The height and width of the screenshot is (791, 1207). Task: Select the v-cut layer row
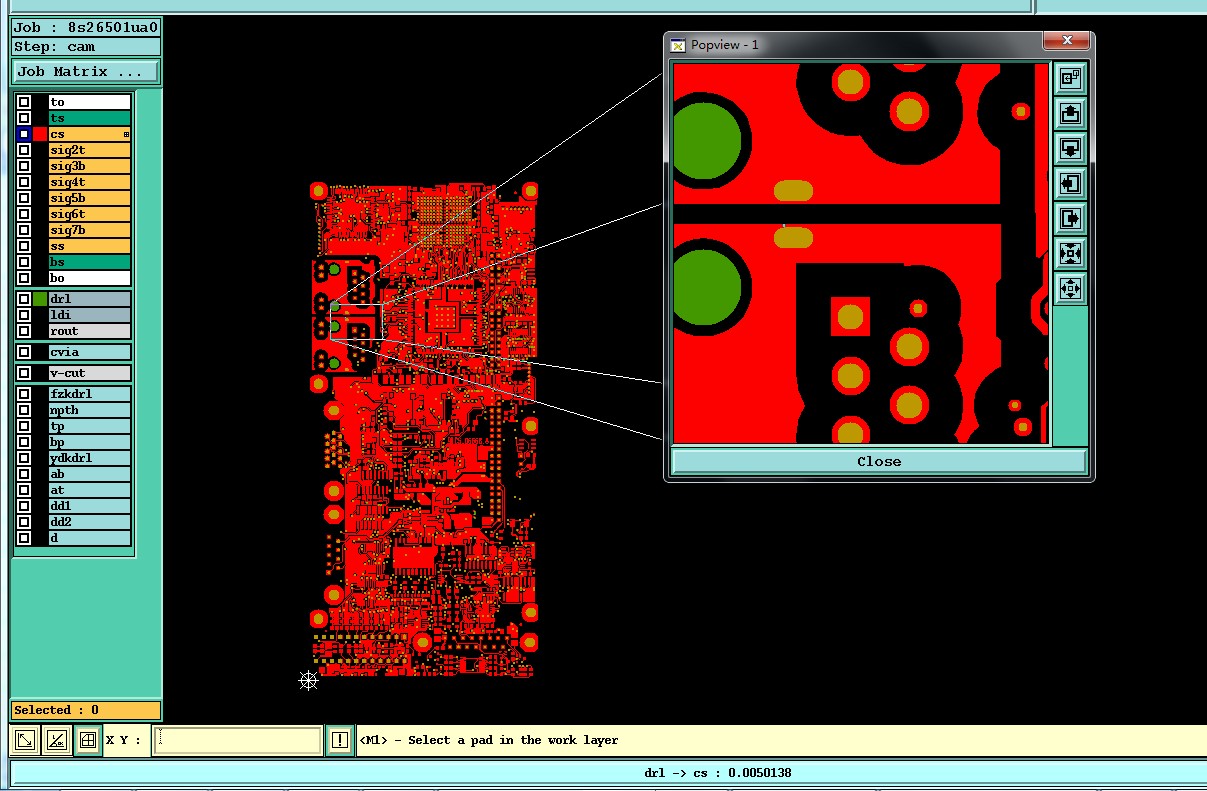click(x=73, y=373)
